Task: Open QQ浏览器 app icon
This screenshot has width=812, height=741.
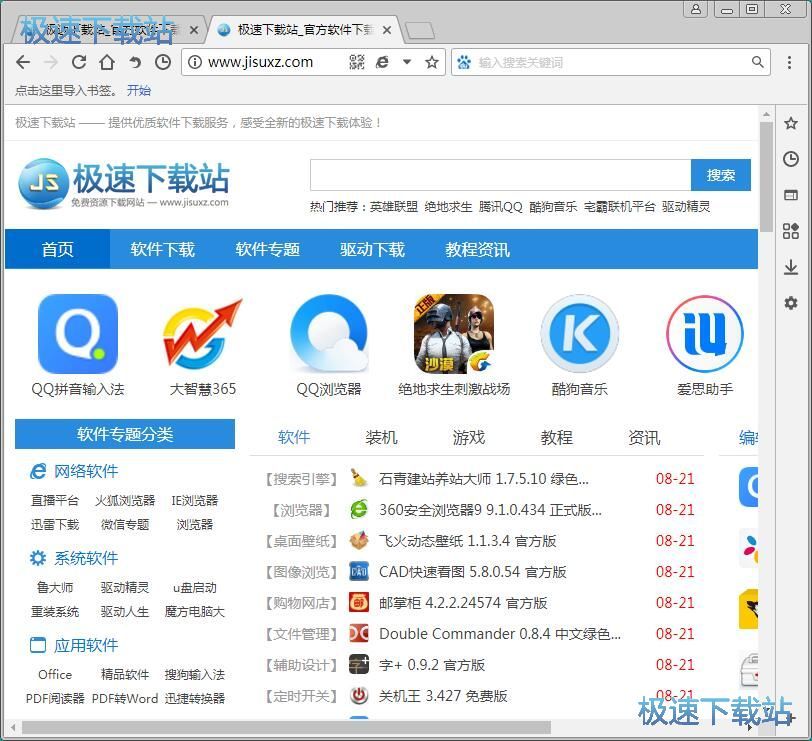Action: pos(329,334)
